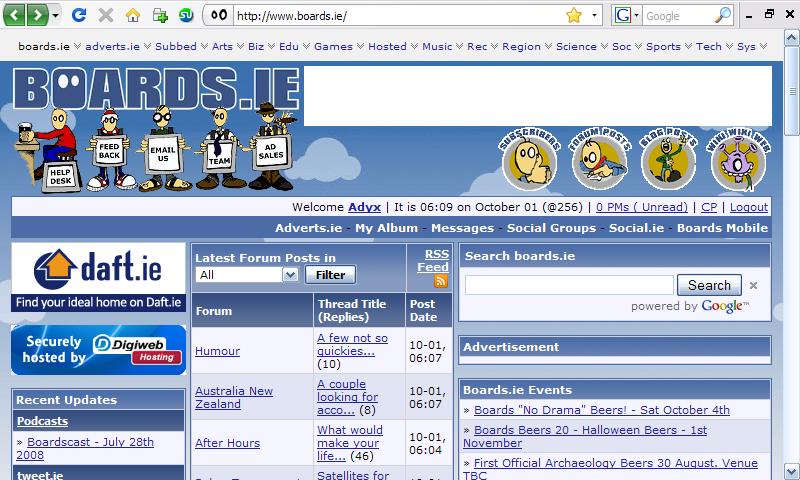800x480 pixels.
Task: Reload the page with the Refresh icon
Action: 79,15
